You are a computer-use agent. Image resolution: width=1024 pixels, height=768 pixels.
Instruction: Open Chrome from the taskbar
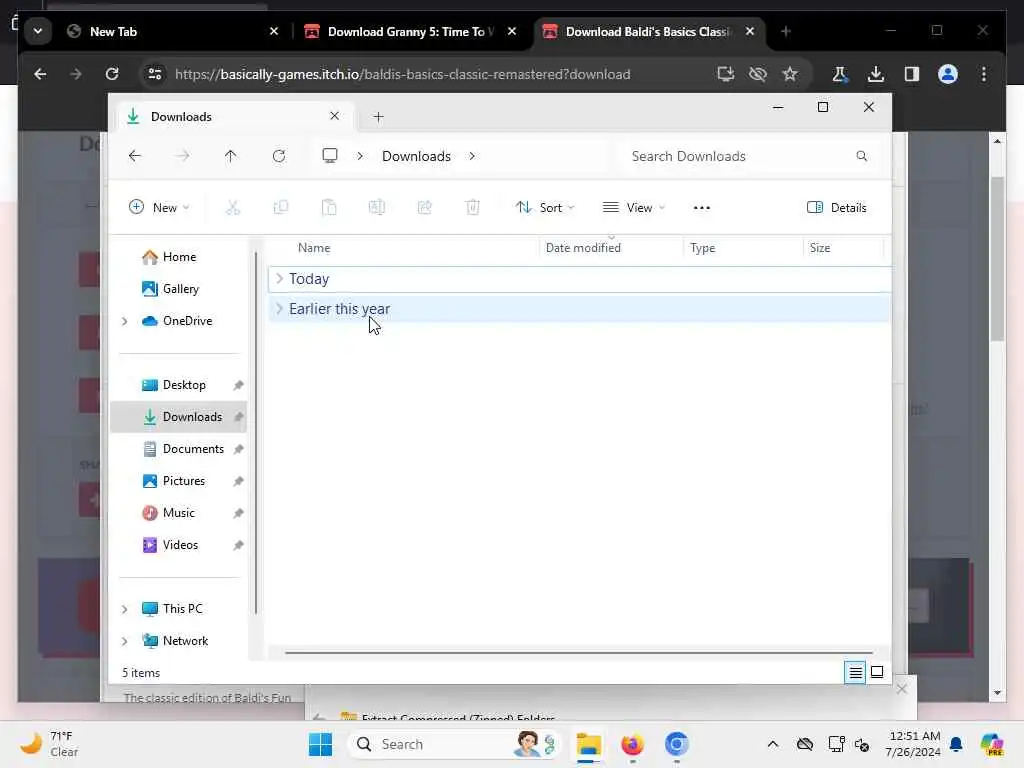tap(677, 744)
